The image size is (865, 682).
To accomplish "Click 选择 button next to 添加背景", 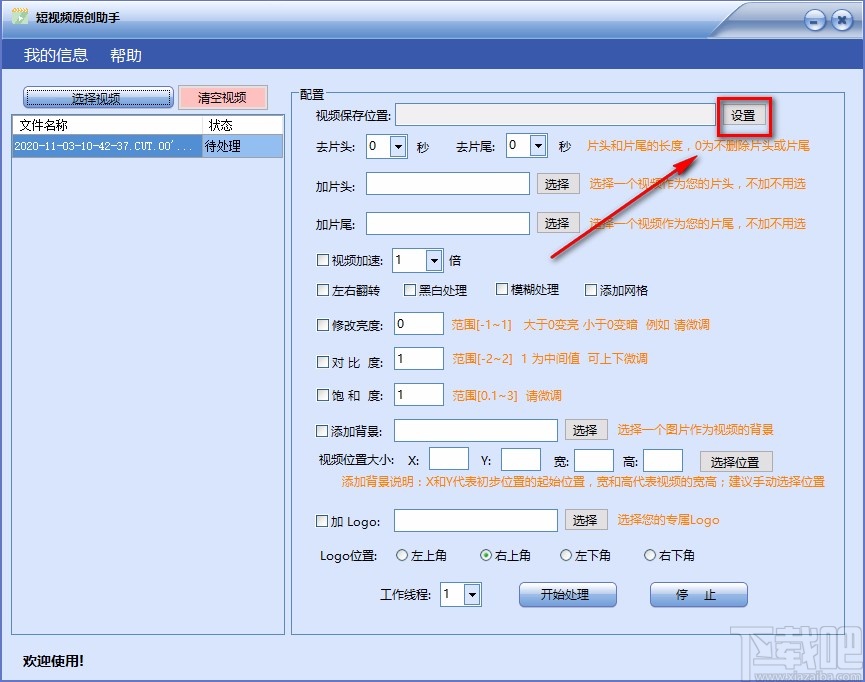I will [x=586, y=430].
